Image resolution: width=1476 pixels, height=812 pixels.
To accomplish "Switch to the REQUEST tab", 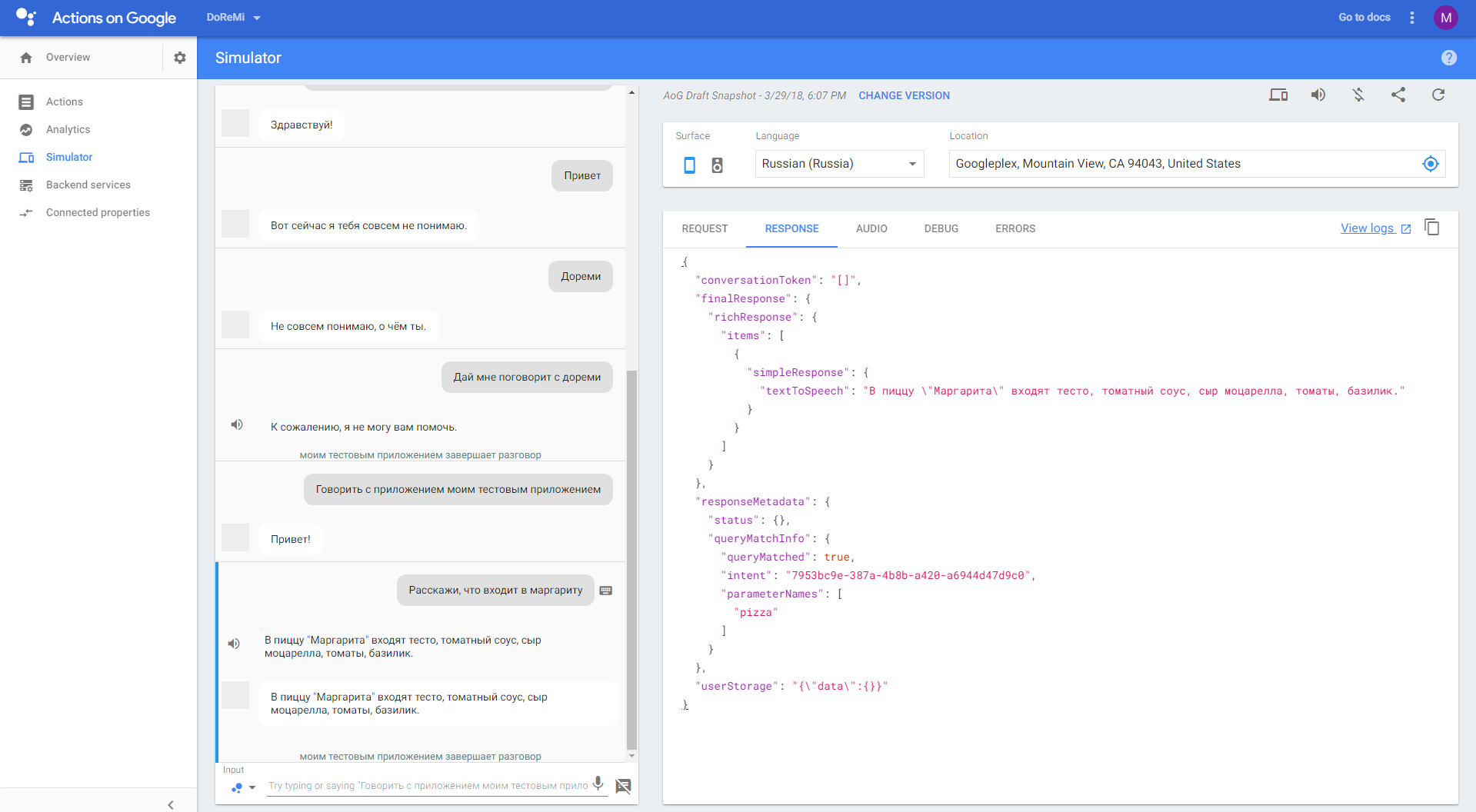I will coord(705,228).
